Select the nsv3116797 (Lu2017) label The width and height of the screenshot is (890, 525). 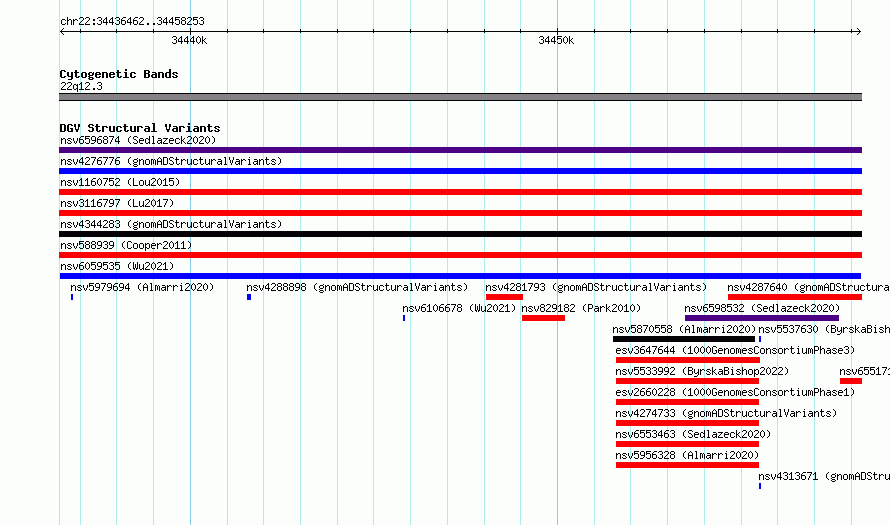[x=117, y=203]
